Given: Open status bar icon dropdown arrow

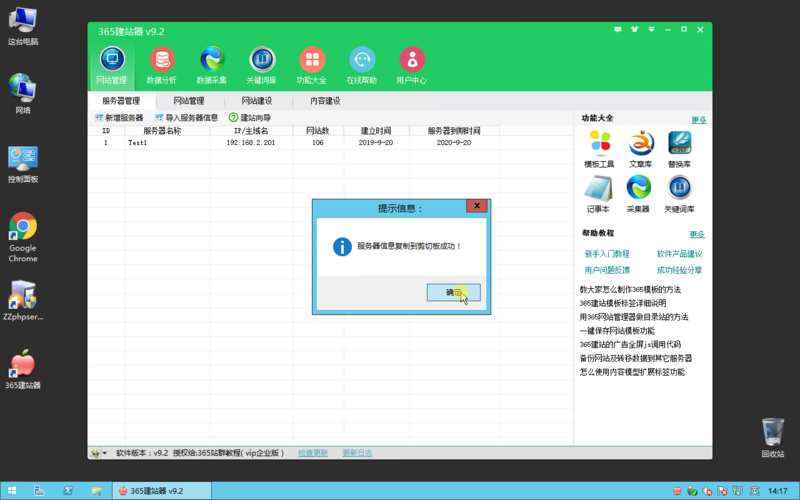Looking at the screenshot, I should (105, 453).
